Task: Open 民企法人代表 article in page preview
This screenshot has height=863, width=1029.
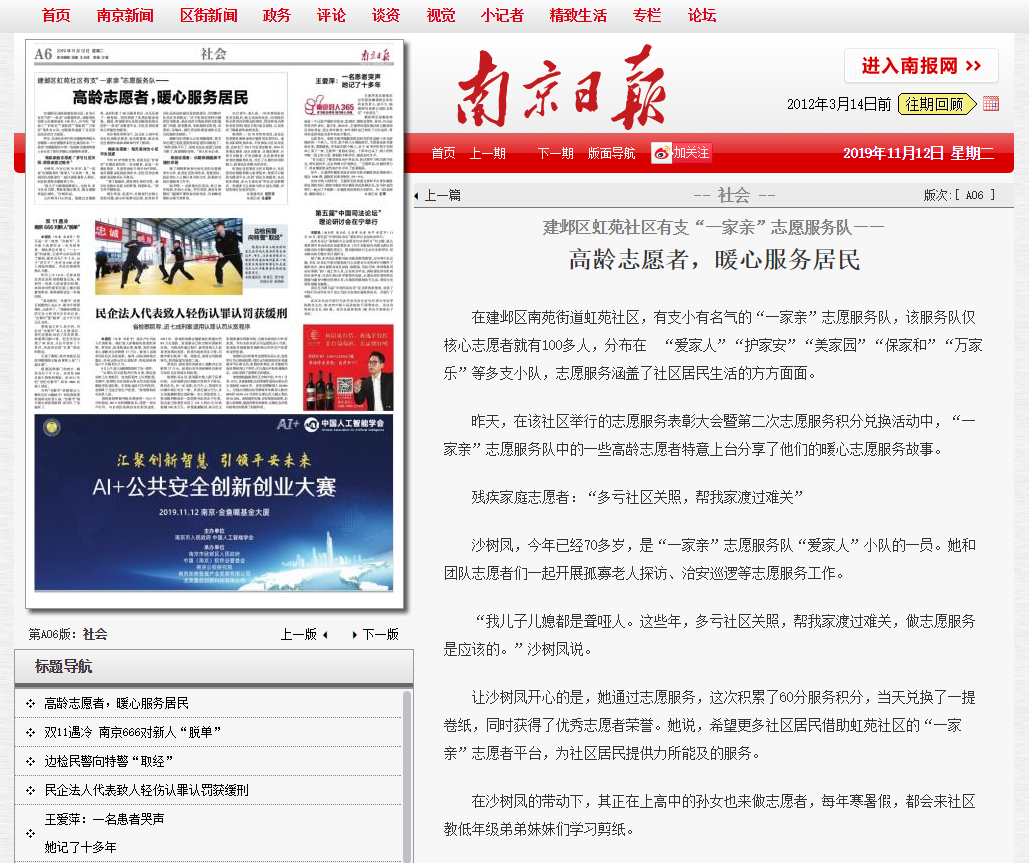Action: click(191, 313)
